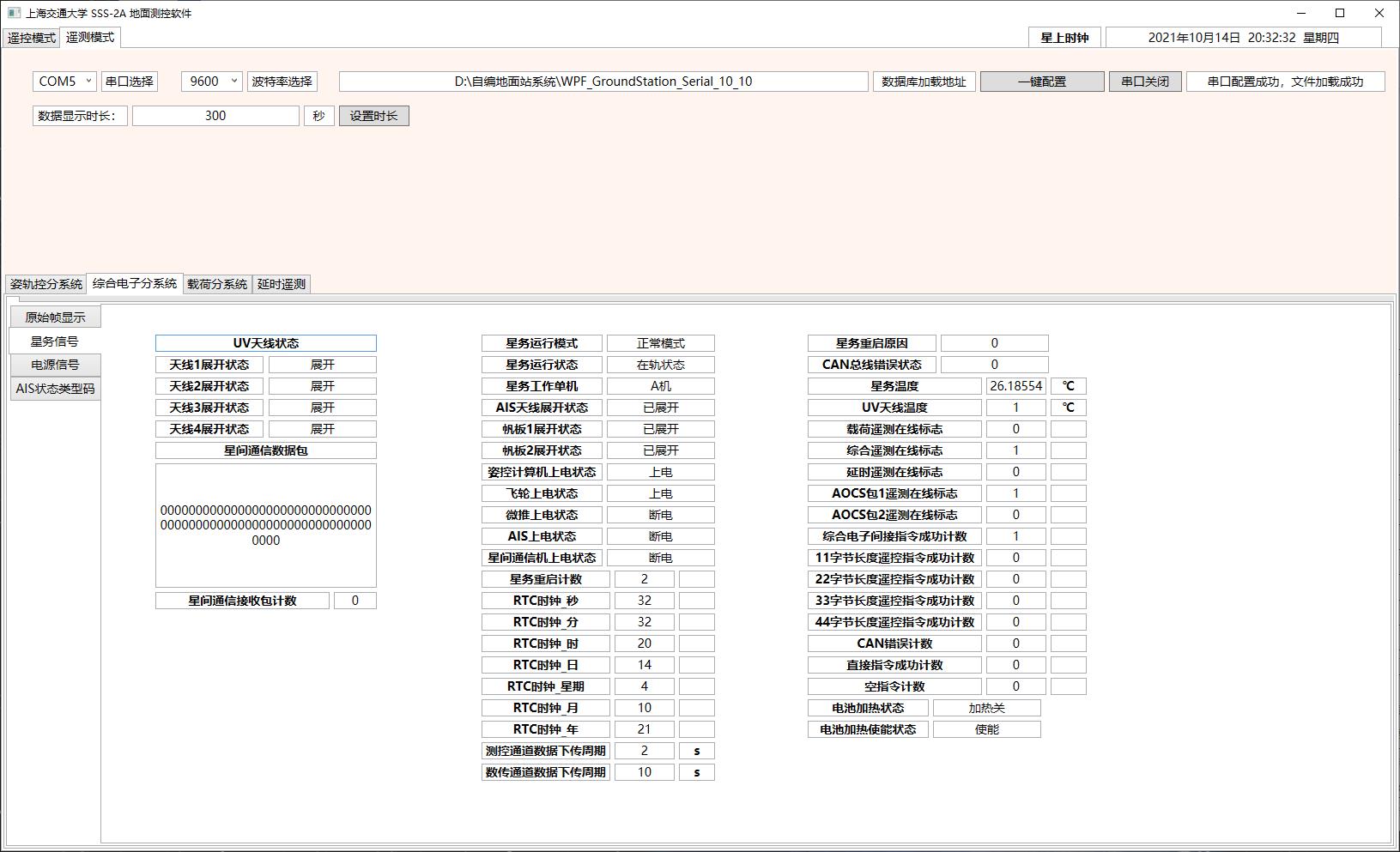This screenshot has width=1400, height=852.
Task: Click the 星上时钟 date-time display
Action: [x=1243, y=38]
